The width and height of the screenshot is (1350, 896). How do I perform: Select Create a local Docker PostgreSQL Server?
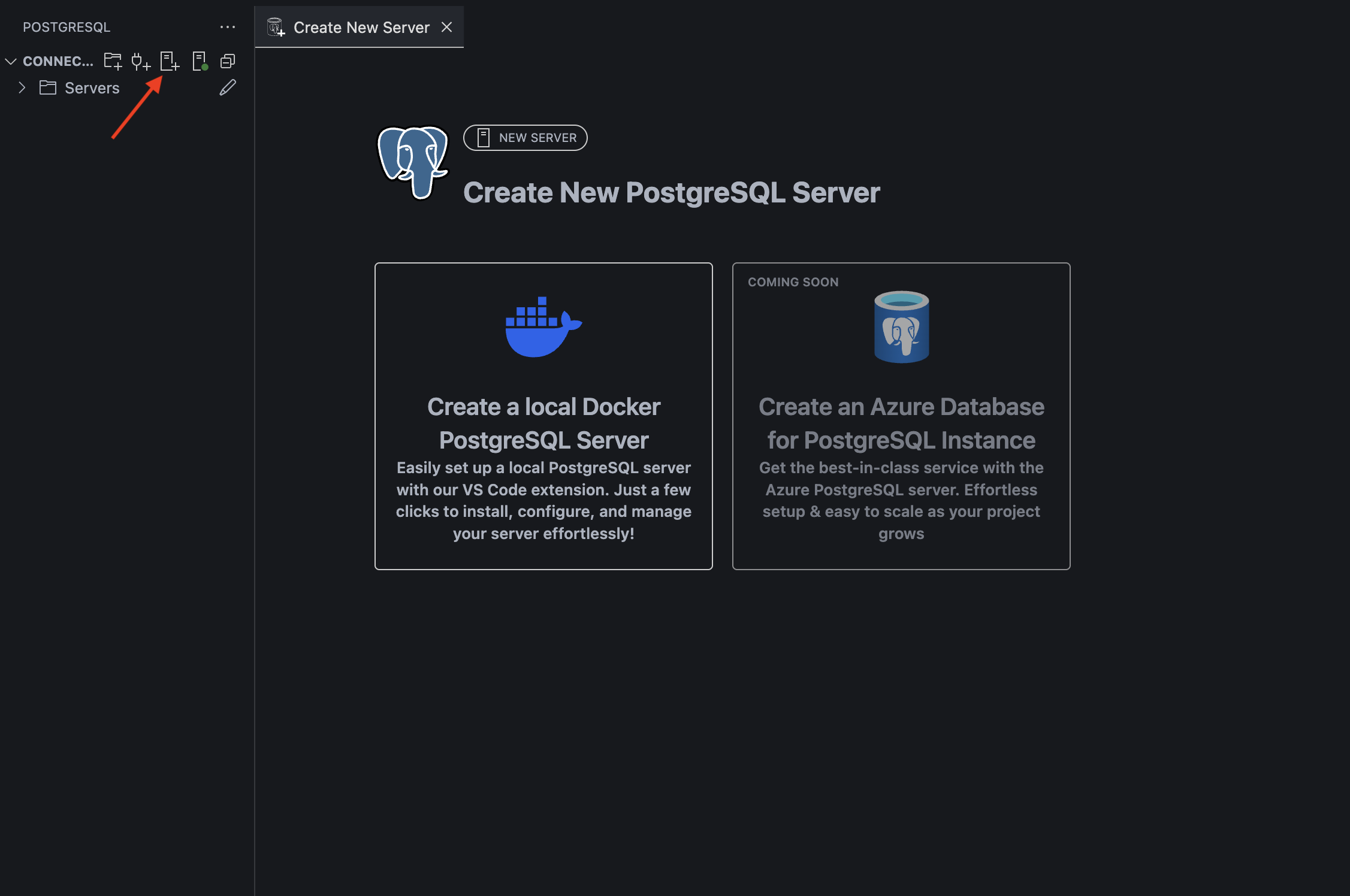543,416
